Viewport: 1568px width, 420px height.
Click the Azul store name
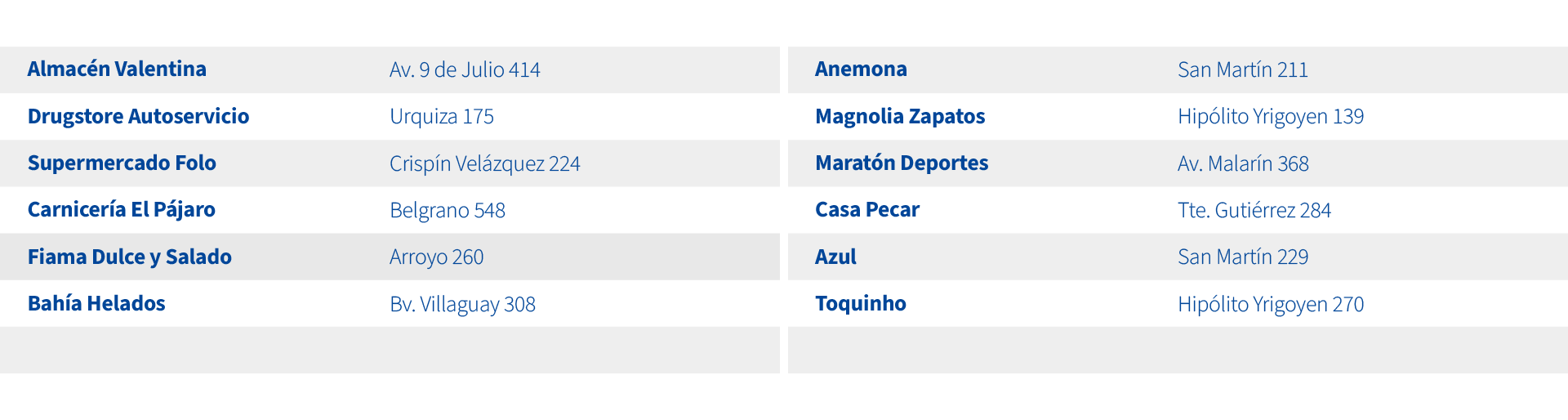click(835, 257)
